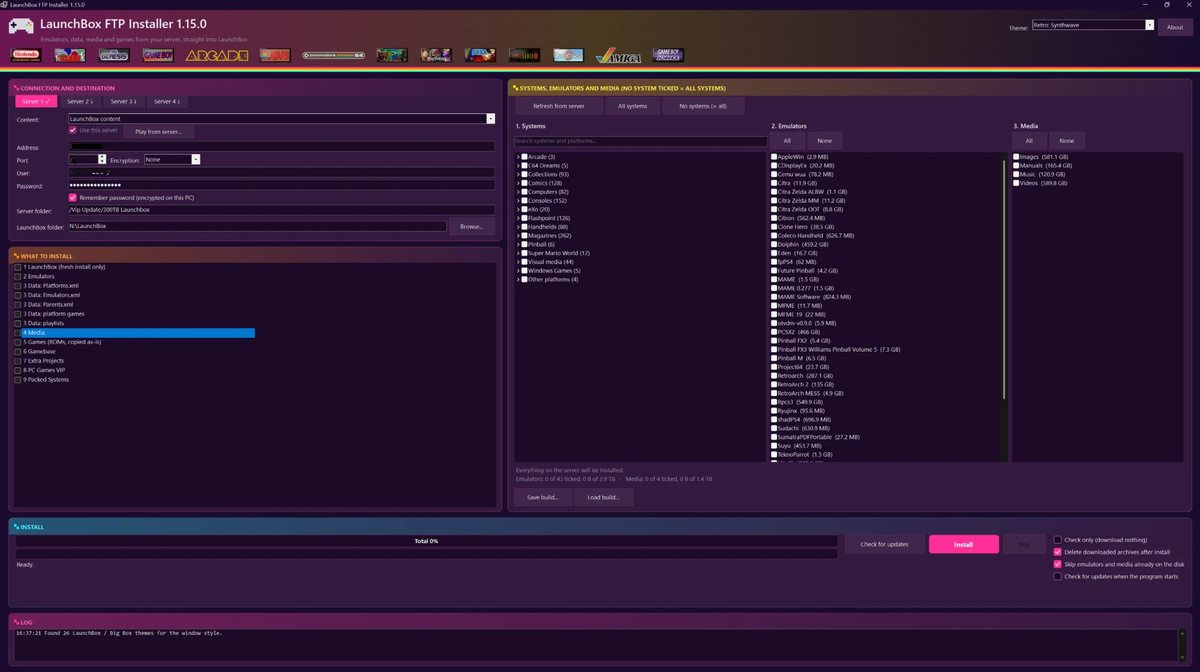1200x672 pixels.
Task: Click the Nintendo logo in the header
Action: 25,55
